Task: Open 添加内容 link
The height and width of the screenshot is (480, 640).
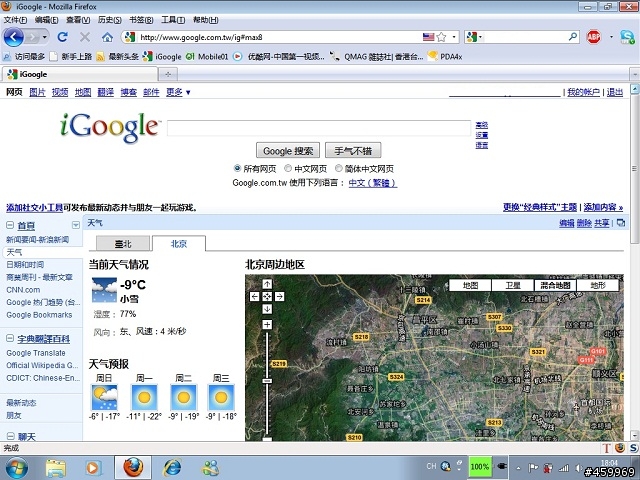Action: [603, 207]
